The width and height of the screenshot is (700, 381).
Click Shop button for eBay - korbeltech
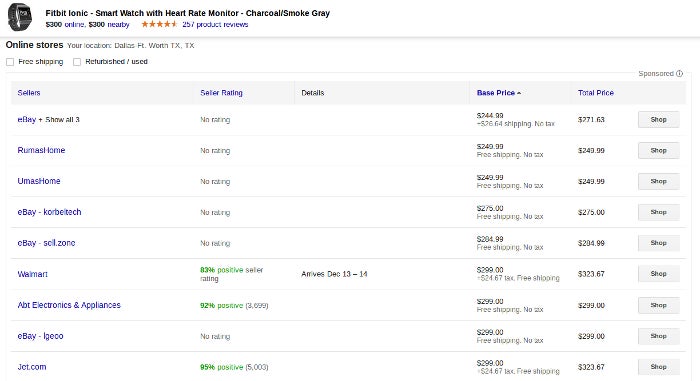coord(658,212)
